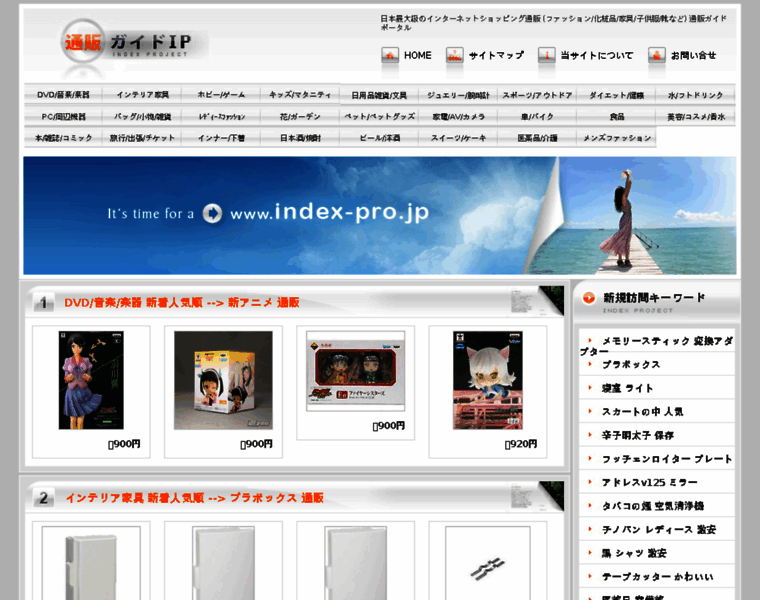This screenshot has height=600, width=760.
Task: Open the サイトマップ link
Action: tap(496, 55)
